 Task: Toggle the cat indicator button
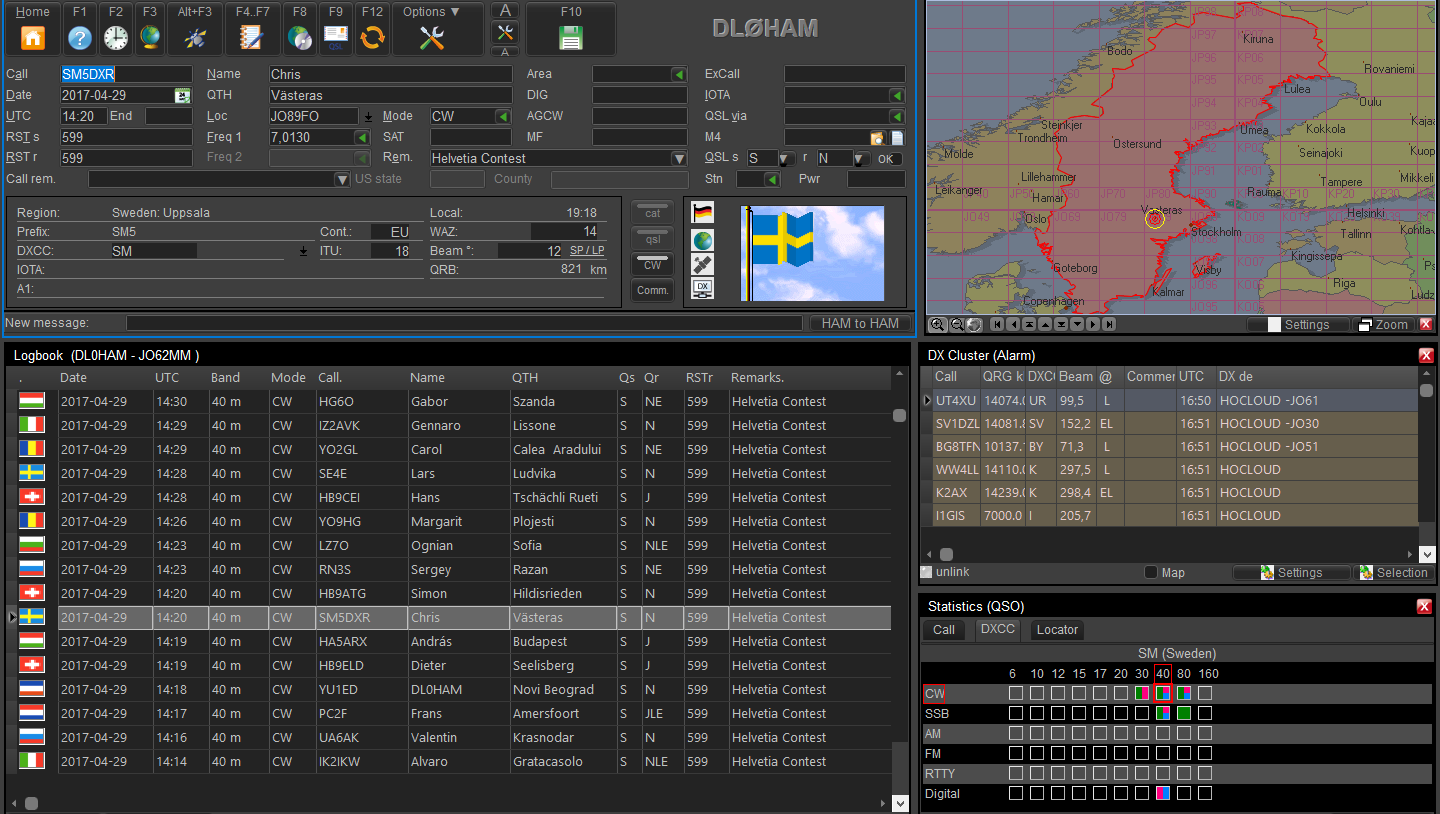[653, 213]
